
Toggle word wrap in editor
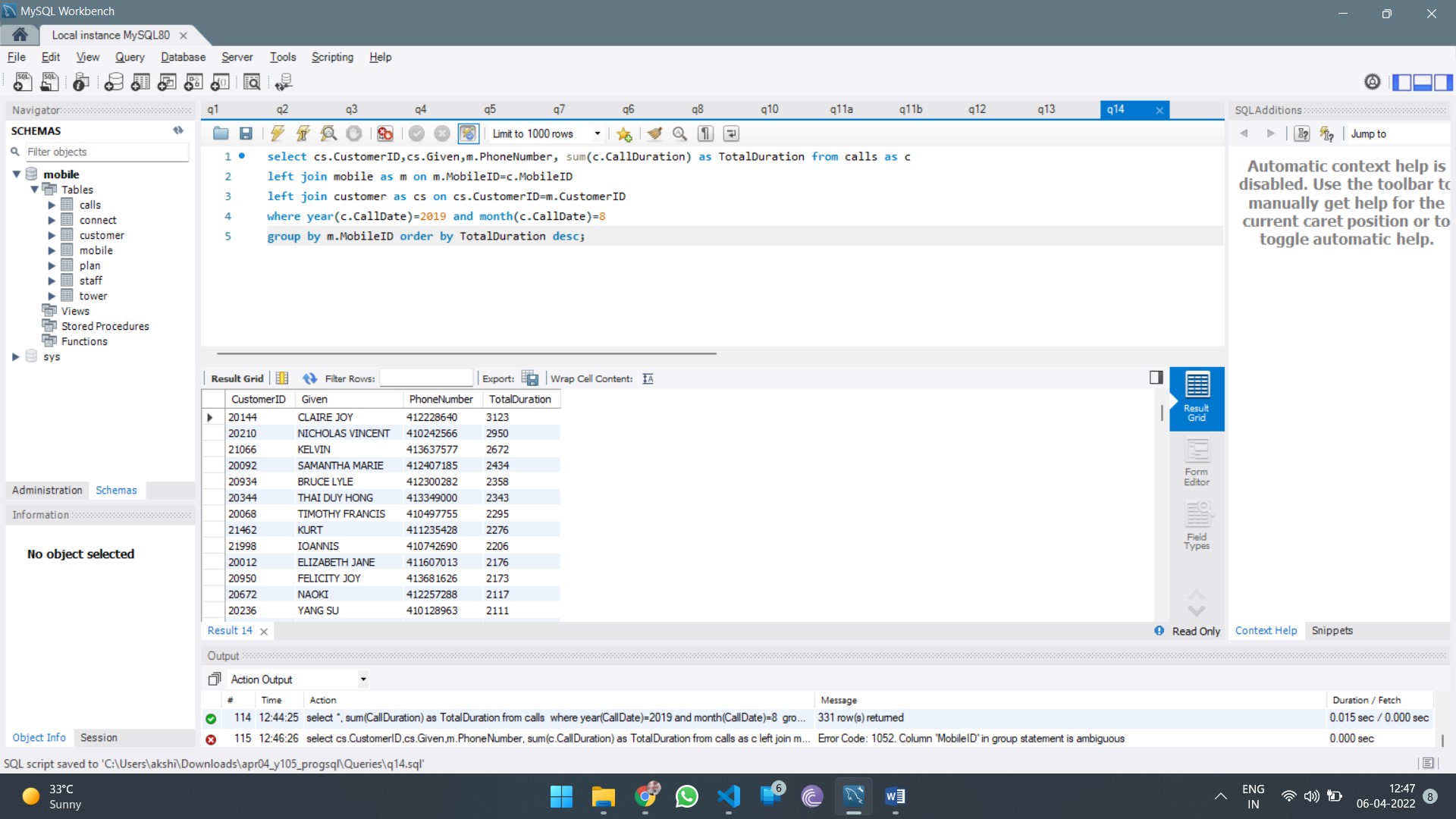click(x=731, y=133)
